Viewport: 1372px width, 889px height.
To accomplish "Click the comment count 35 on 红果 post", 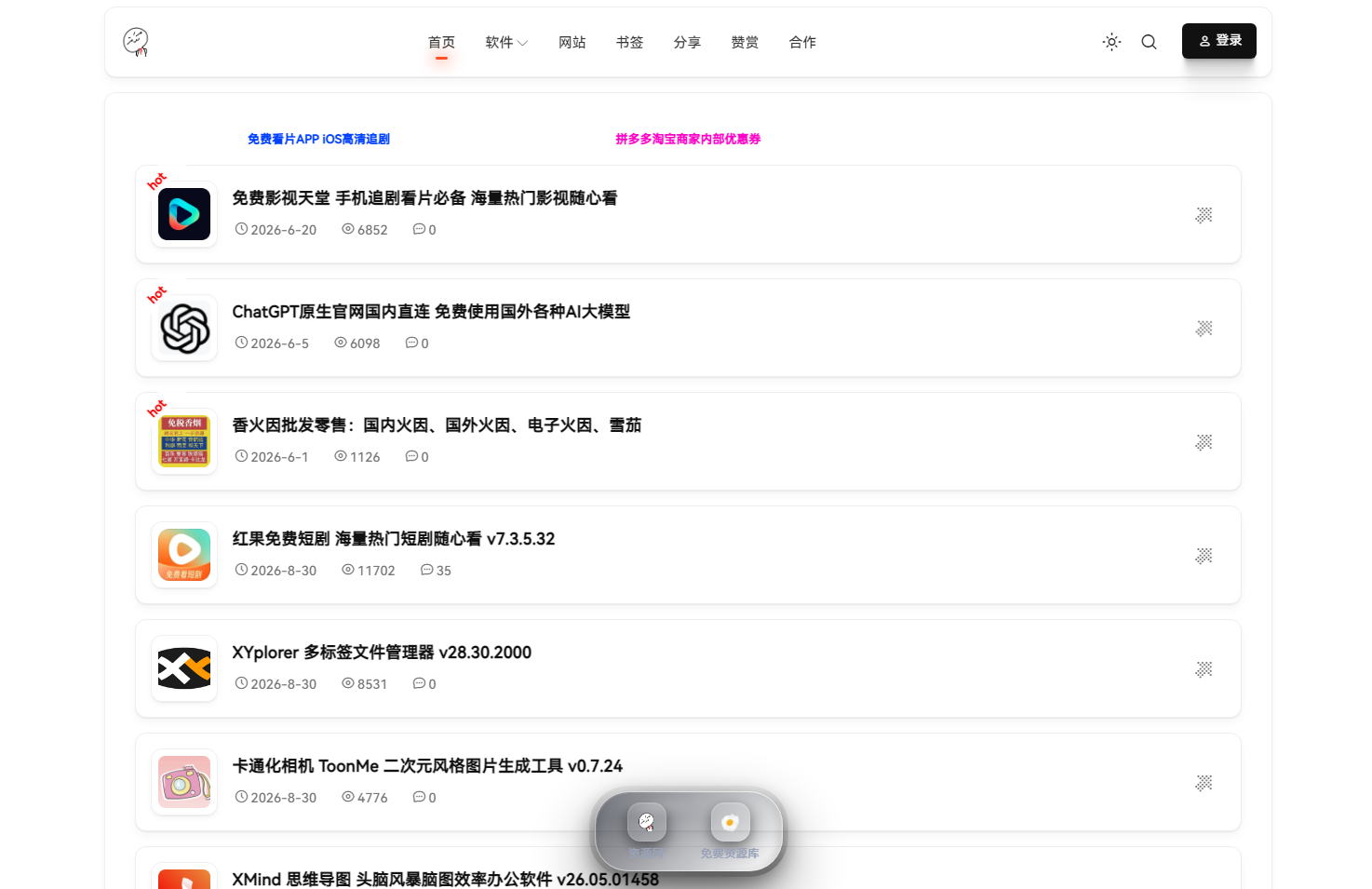I will pos(444,571).
